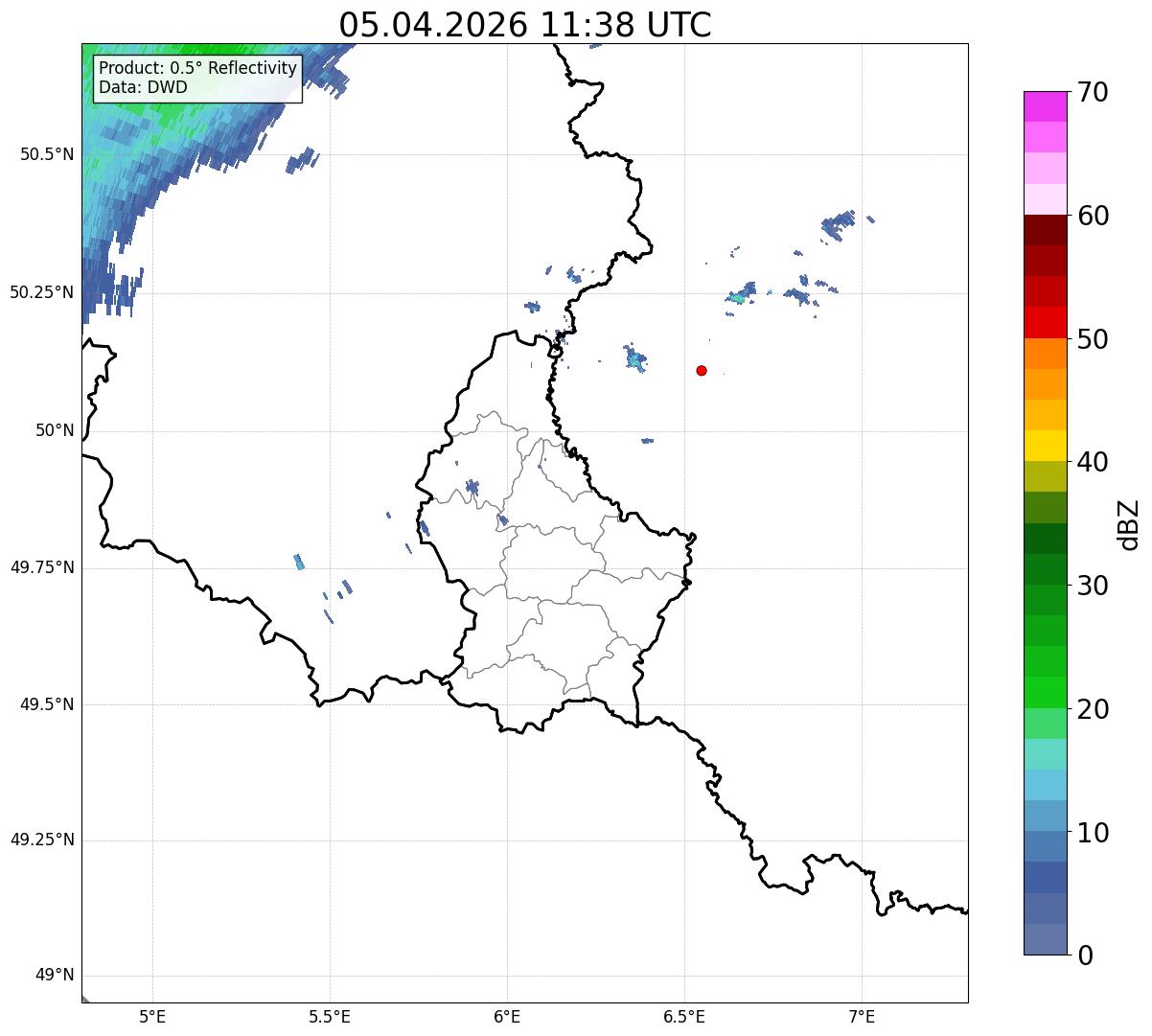The width and height of the screenshot is (1152, 1036).
Task: Click the product info box text
Action: [x=197, y=78]
